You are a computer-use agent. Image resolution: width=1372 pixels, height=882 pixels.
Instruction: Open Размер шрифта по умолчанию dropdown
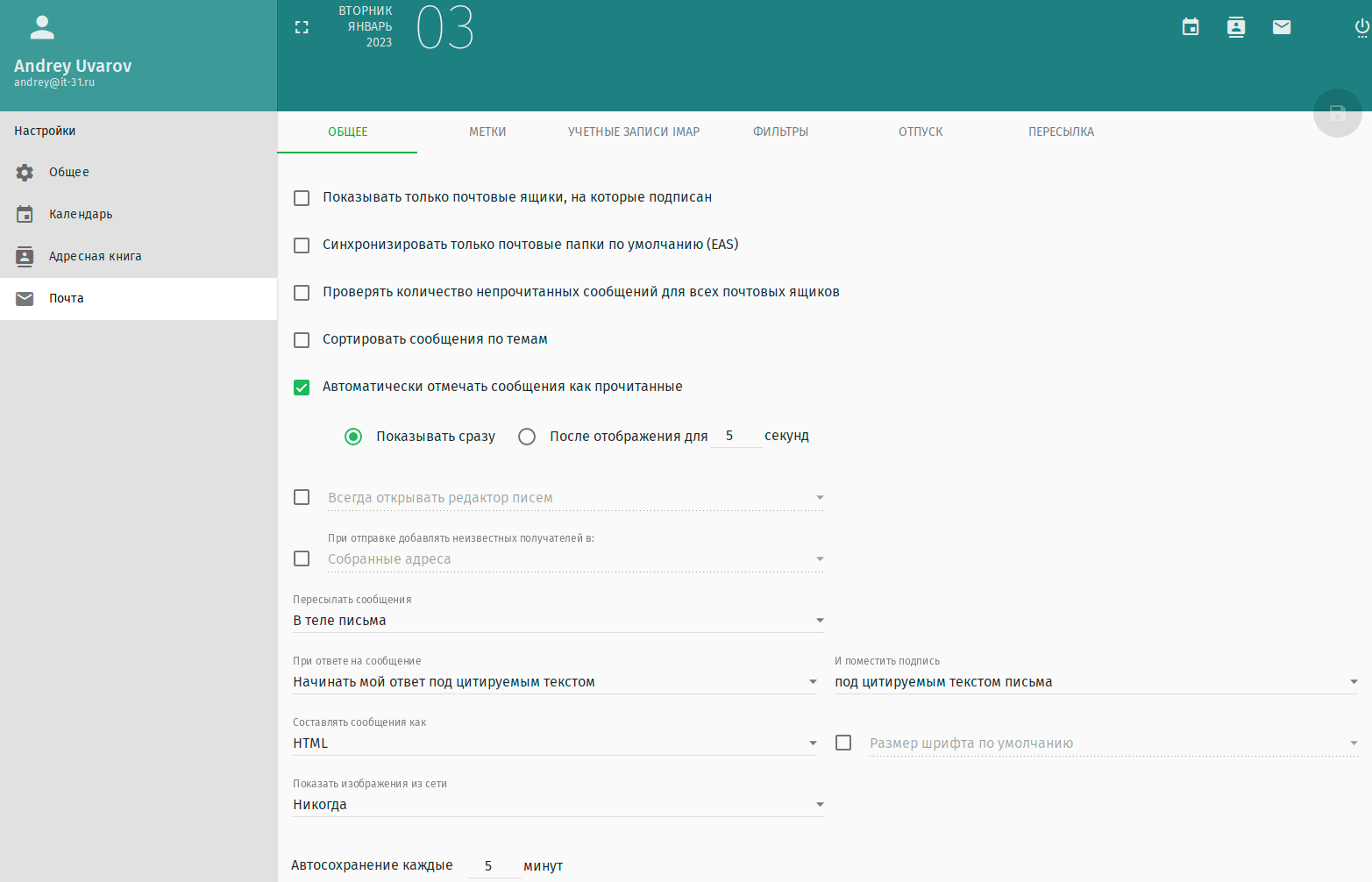[x=1114, y=743]
